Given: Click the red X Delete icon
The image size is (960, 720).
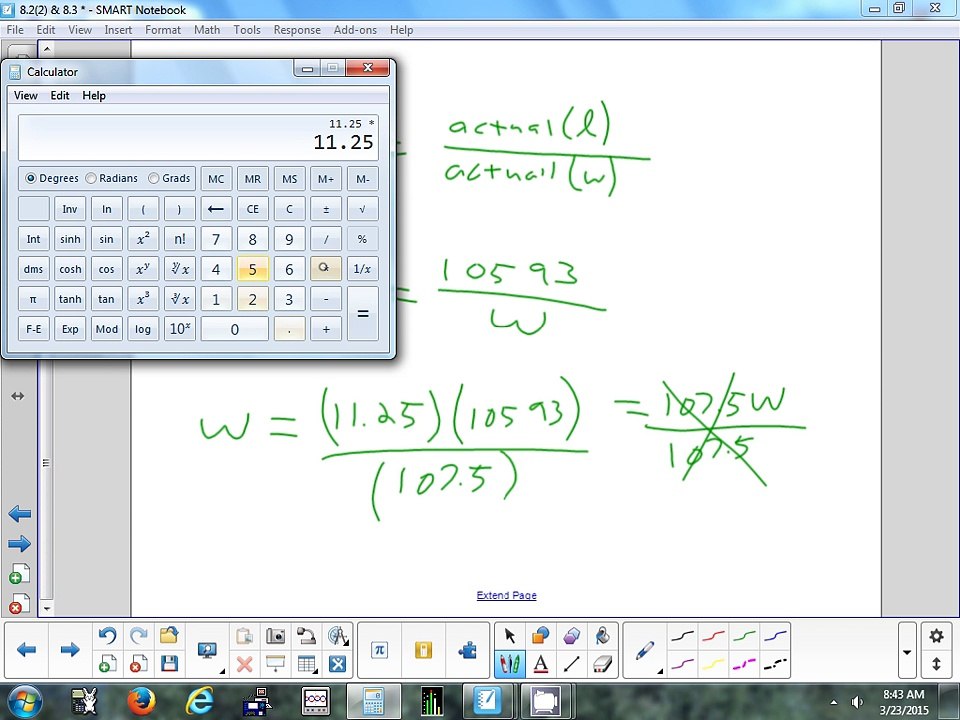Looking at the screenshot, I should click(244, 664).
